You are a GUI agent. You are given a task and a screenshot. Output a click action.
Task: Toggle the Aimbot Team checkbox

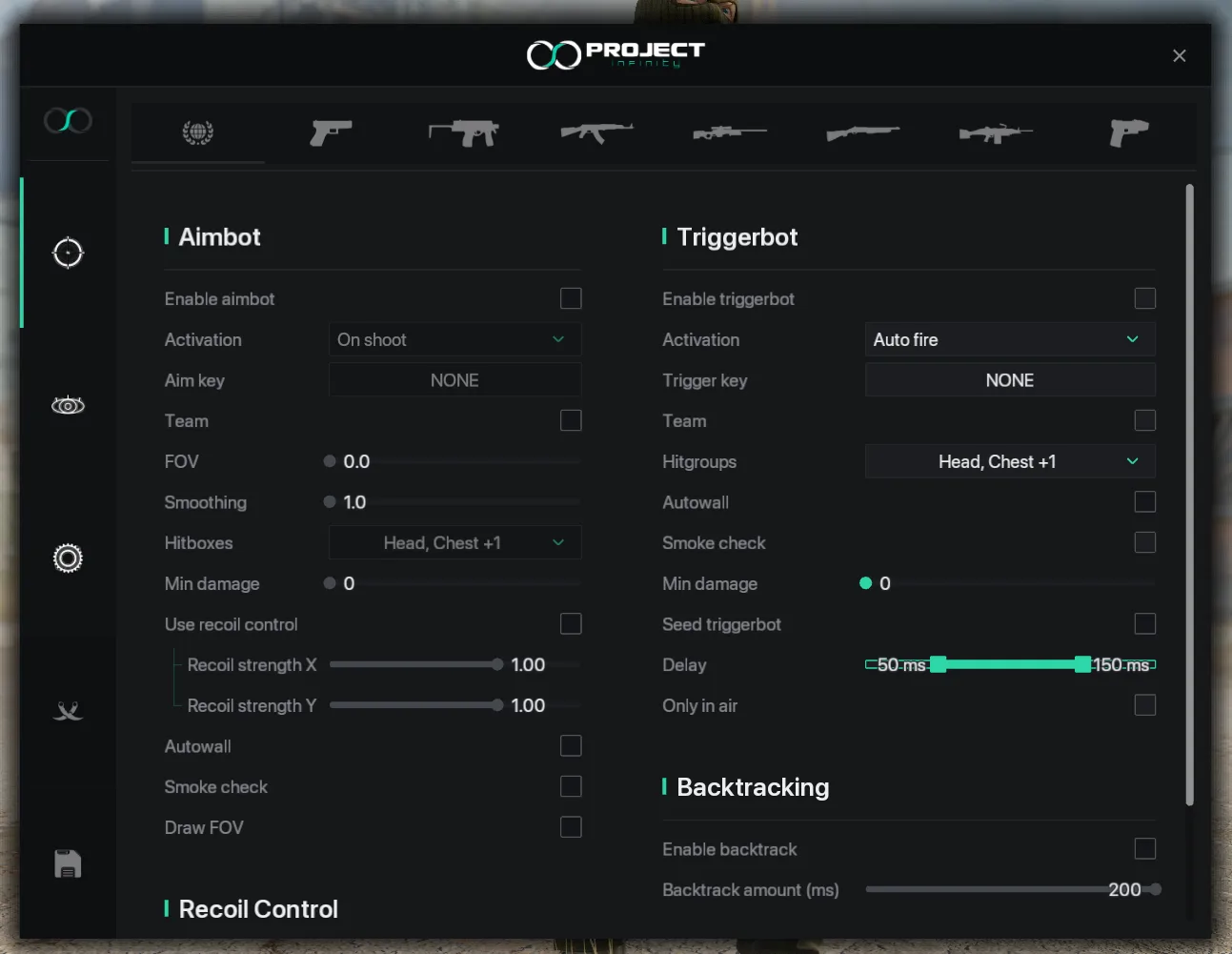[571, 420]
